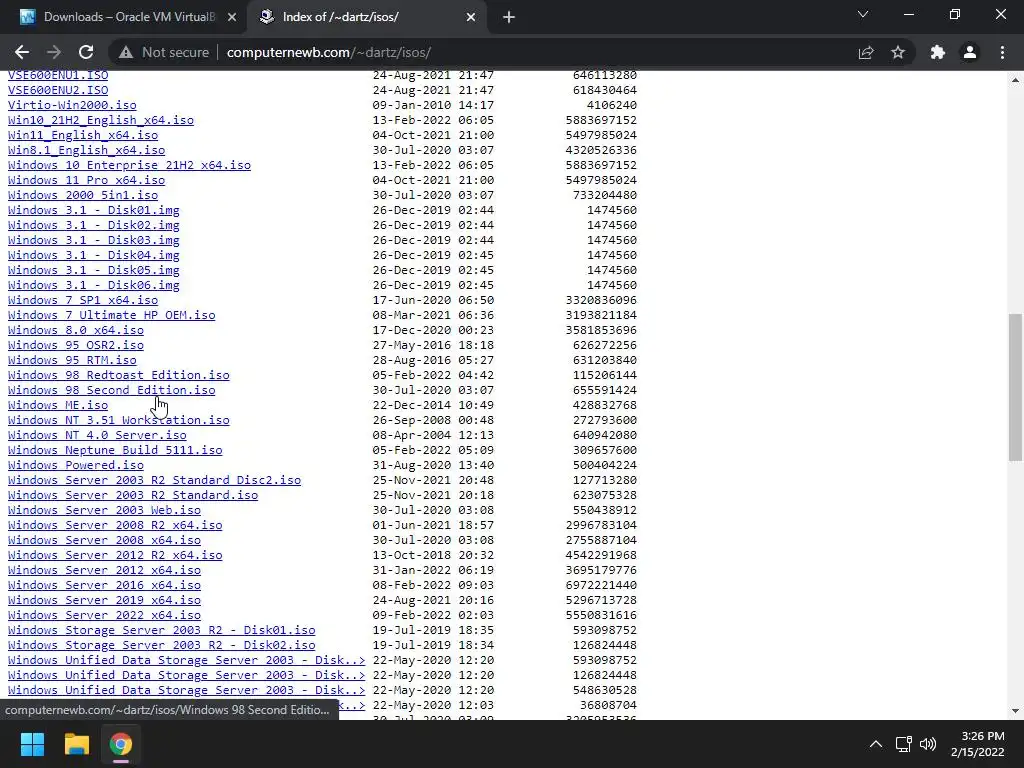
Task: Select the 5883697152 size for Win10_21H2_English_x64.iso
Action: point(601,120)
